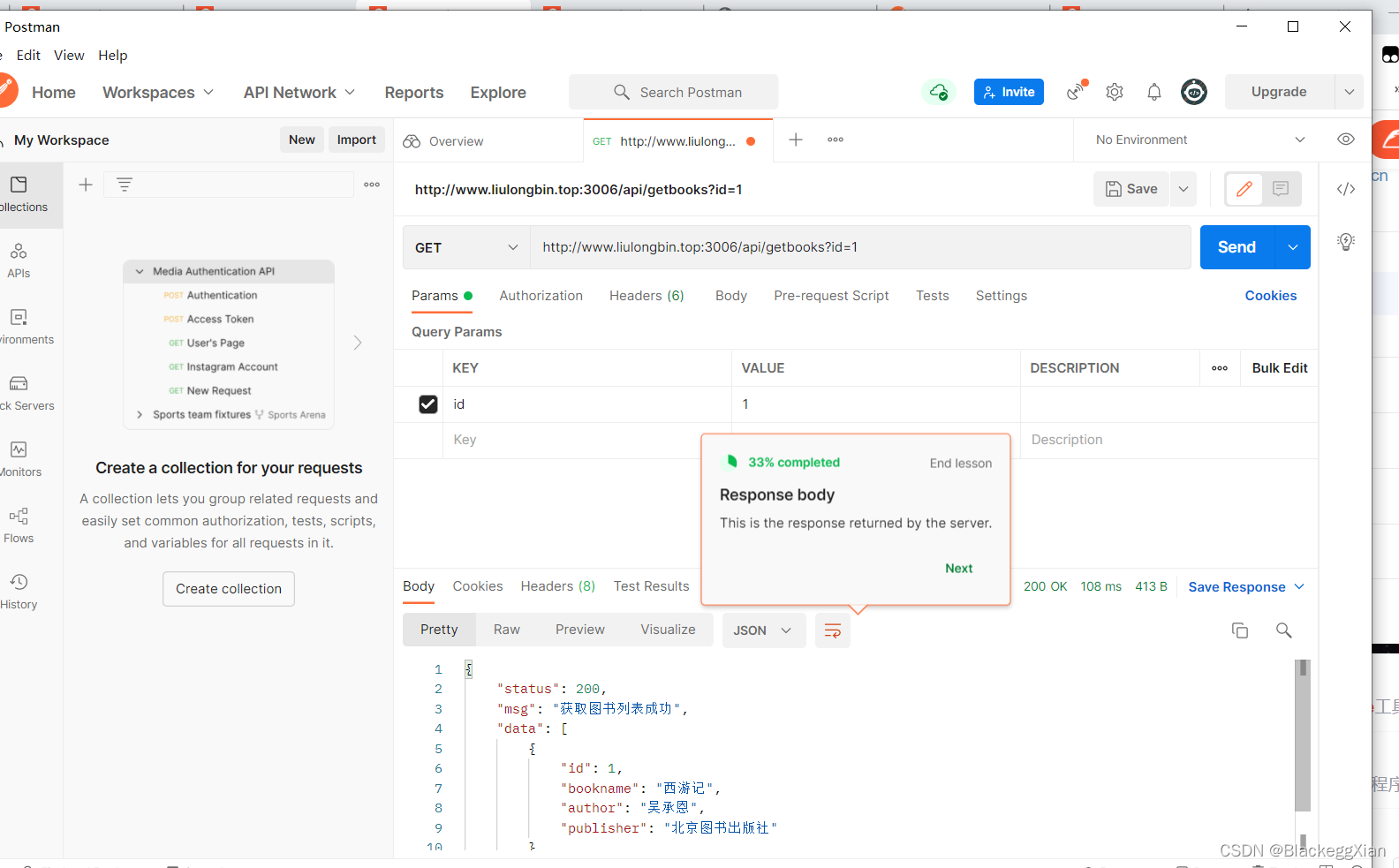Open the Cookies link
1399x868 pixels.
(x=1271, y=296)
